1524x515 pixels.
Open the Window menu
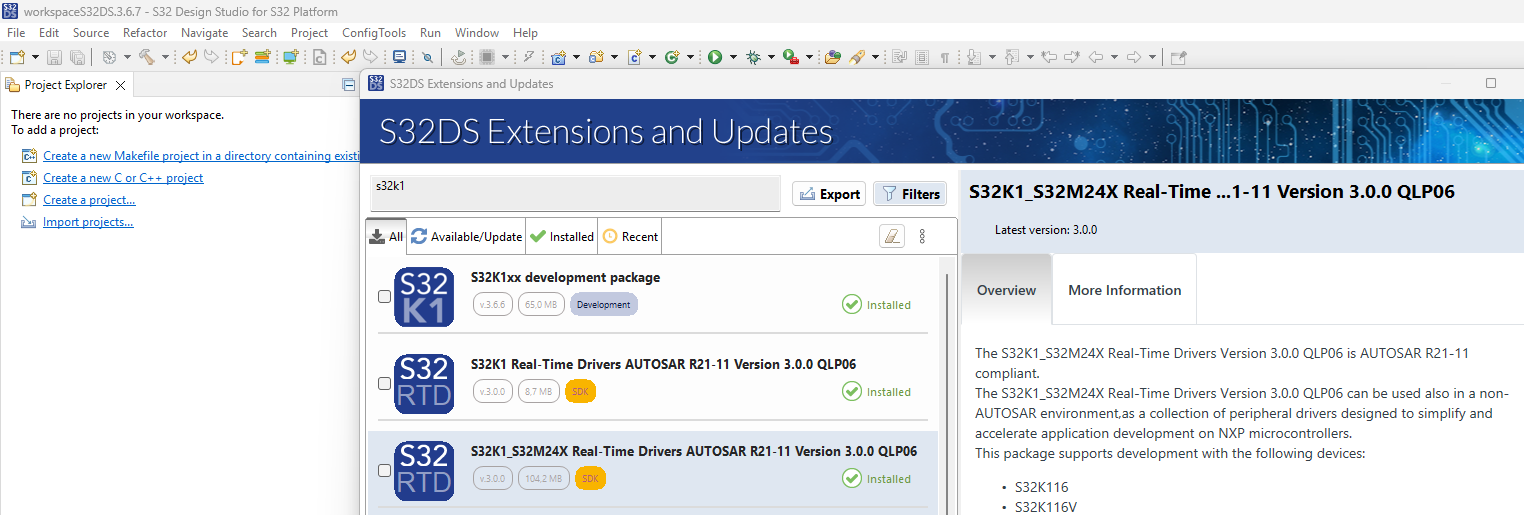tap(477, 33)
